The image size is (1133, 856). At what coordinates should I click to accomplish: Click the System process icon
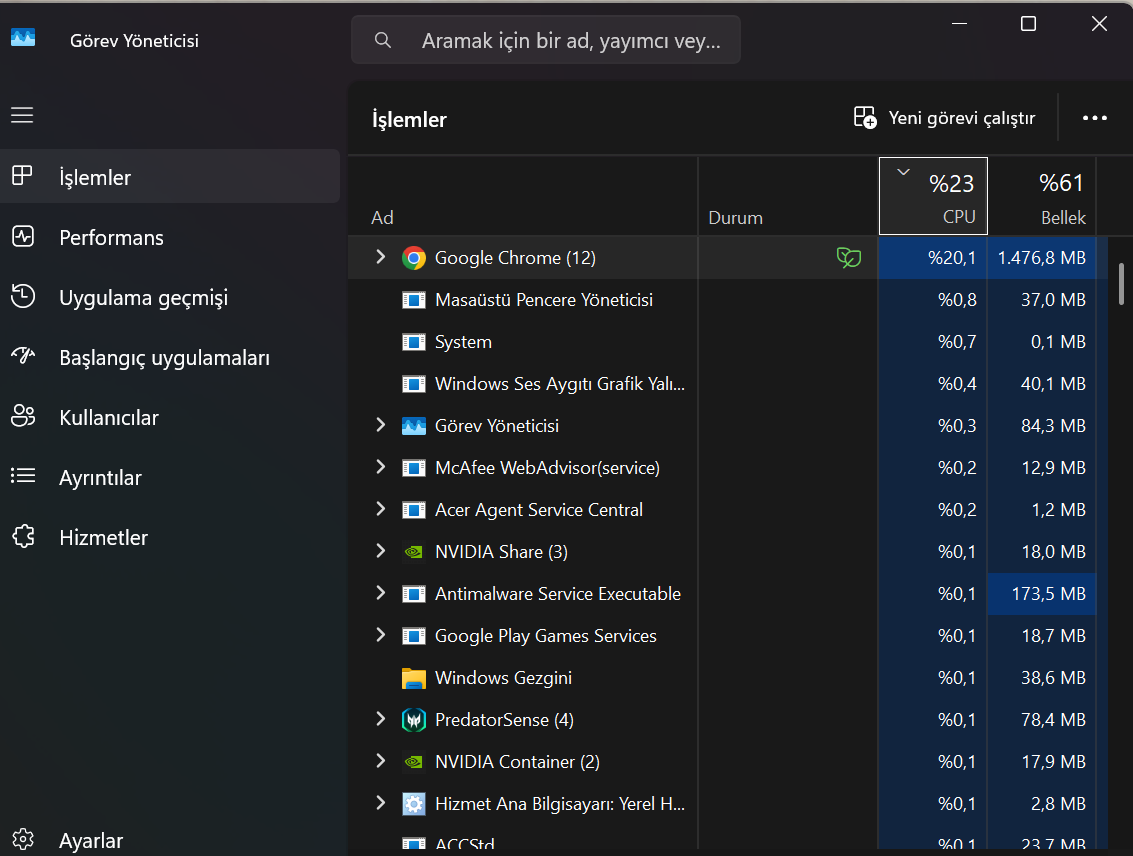tap(414, 342)
